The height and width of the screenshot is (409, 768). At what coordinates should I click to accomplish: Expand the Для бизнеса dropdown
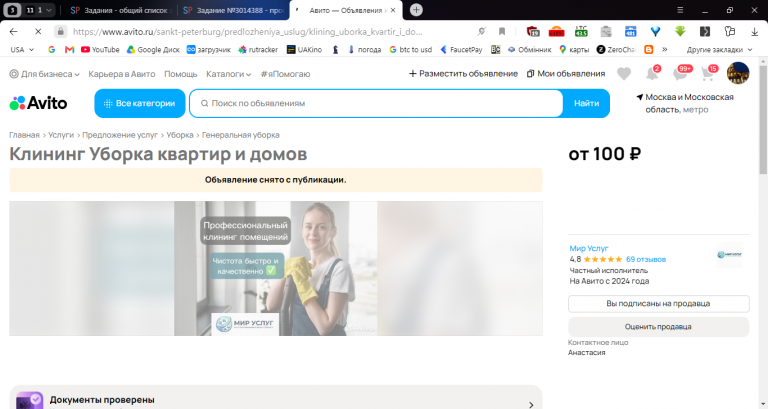[44, 74]
